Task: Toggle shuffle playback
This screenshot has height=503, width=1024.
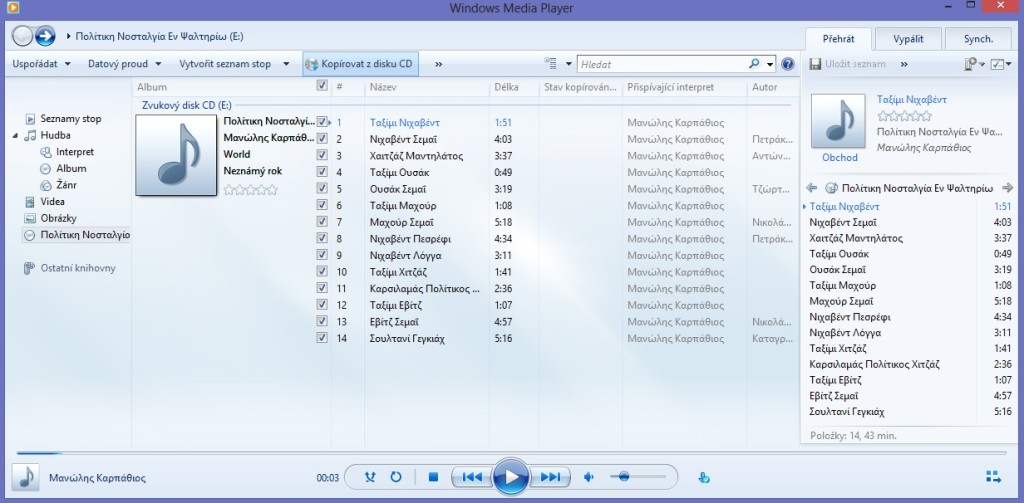Action: pyautogui.click(x=370, y=477)
